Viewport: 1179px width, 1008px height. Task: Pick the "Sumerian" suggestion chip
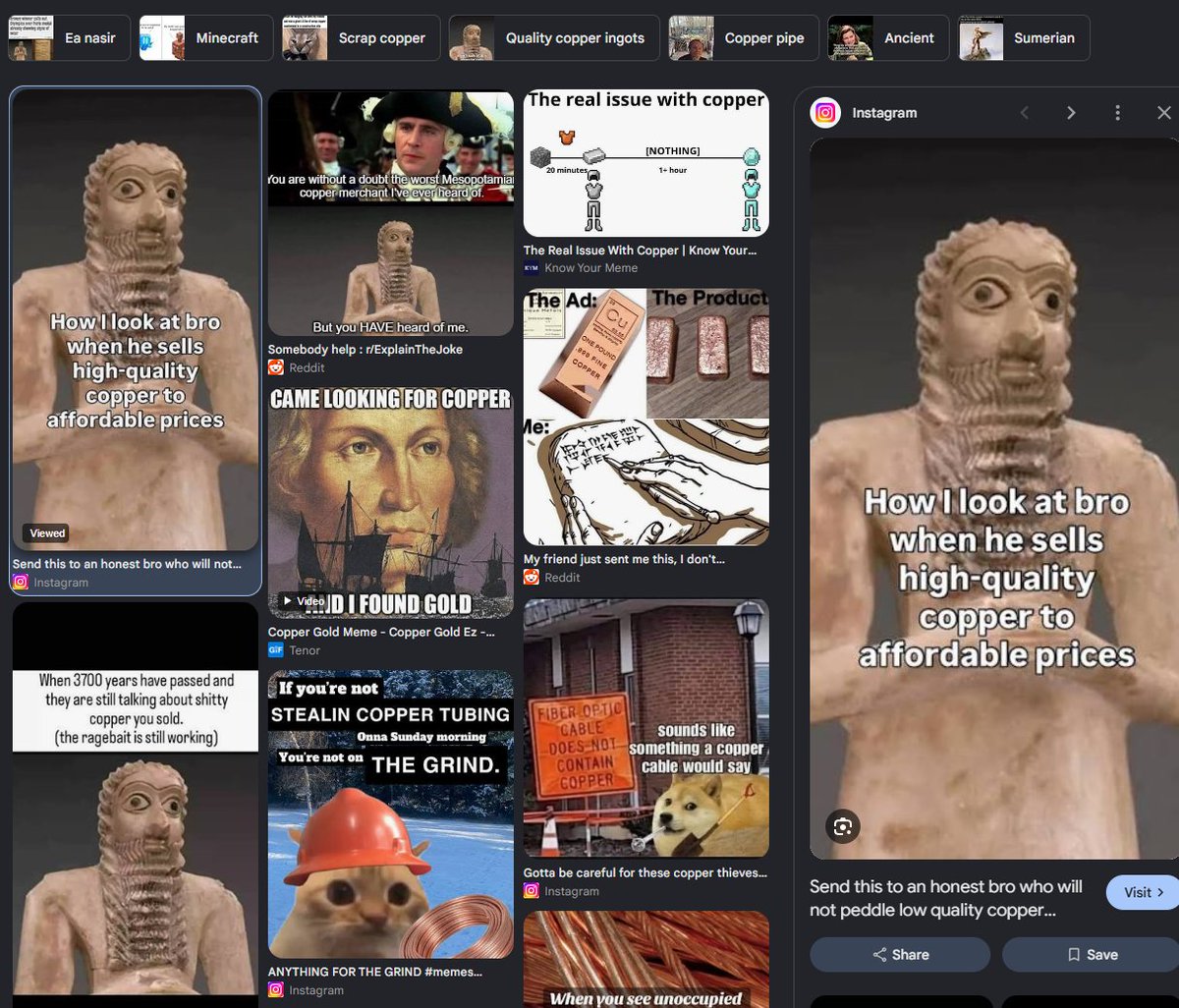click(x=1024, y=38)
